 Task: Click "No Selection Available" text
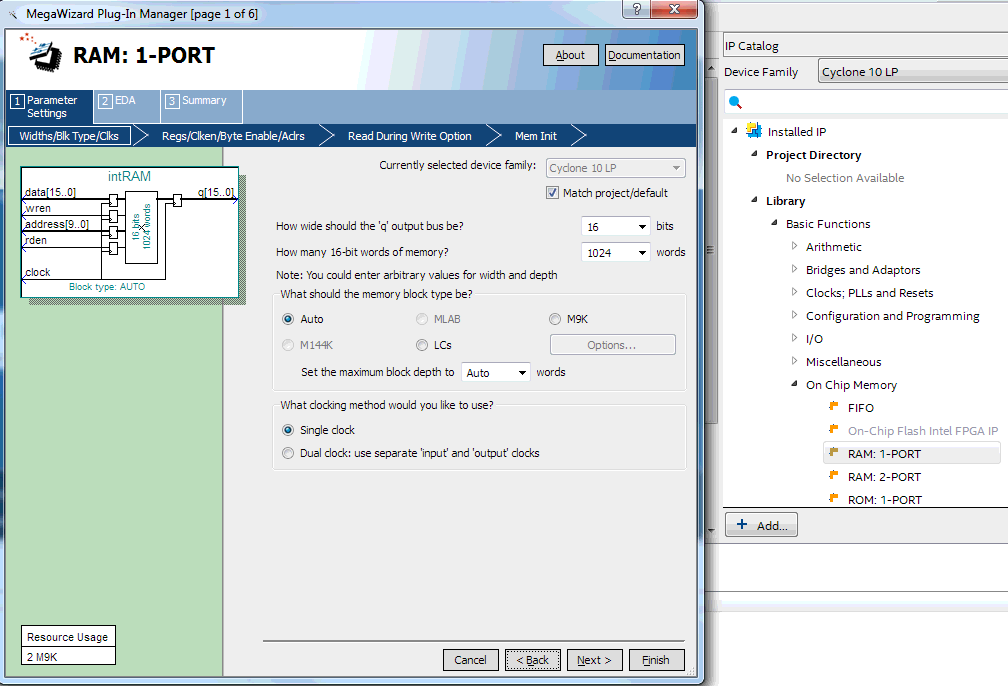click(x=845, y=177)
